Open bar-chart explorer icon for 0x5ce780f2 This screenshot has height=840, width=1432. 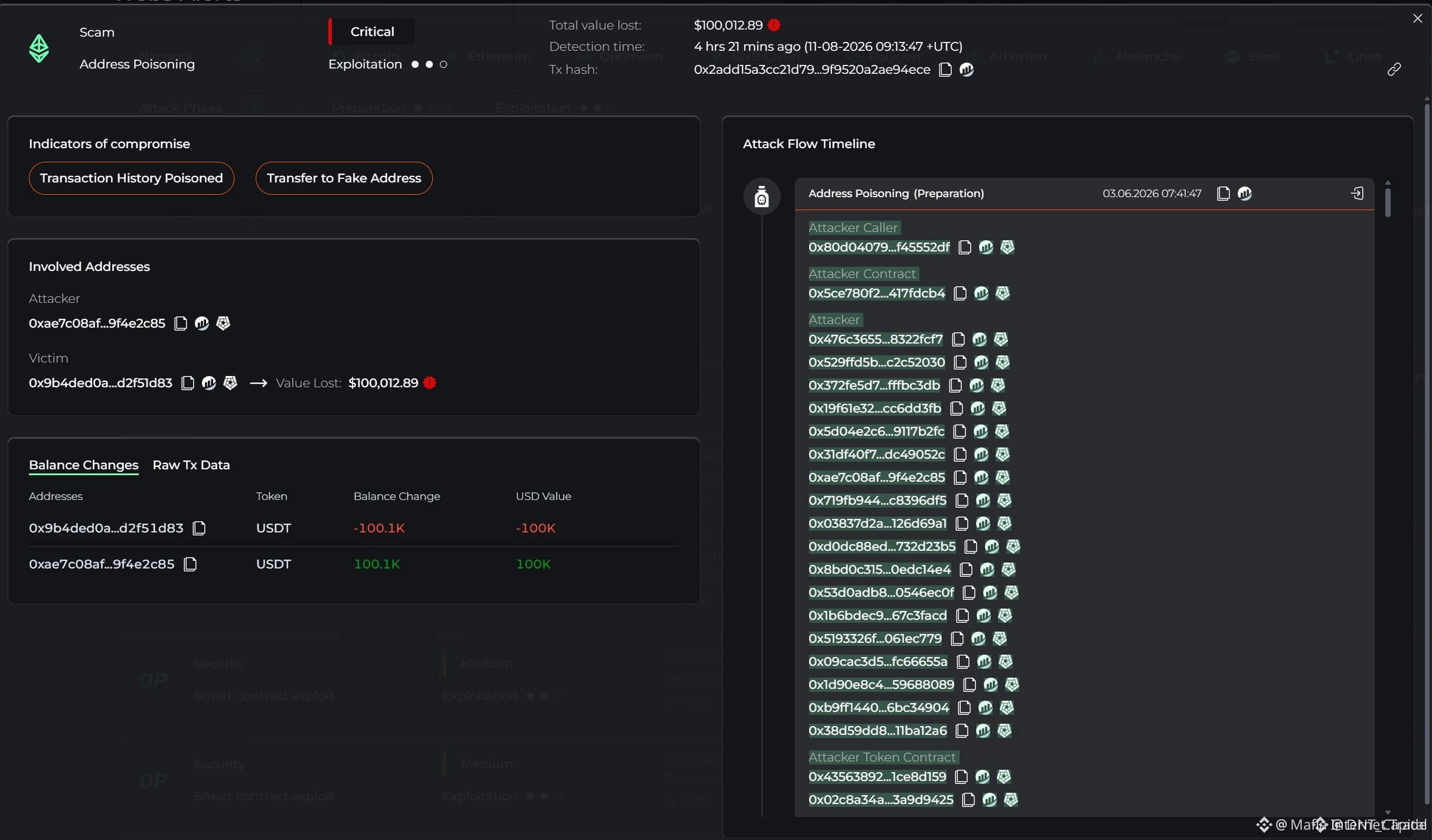pyautogui.click(x=981, y=293)
